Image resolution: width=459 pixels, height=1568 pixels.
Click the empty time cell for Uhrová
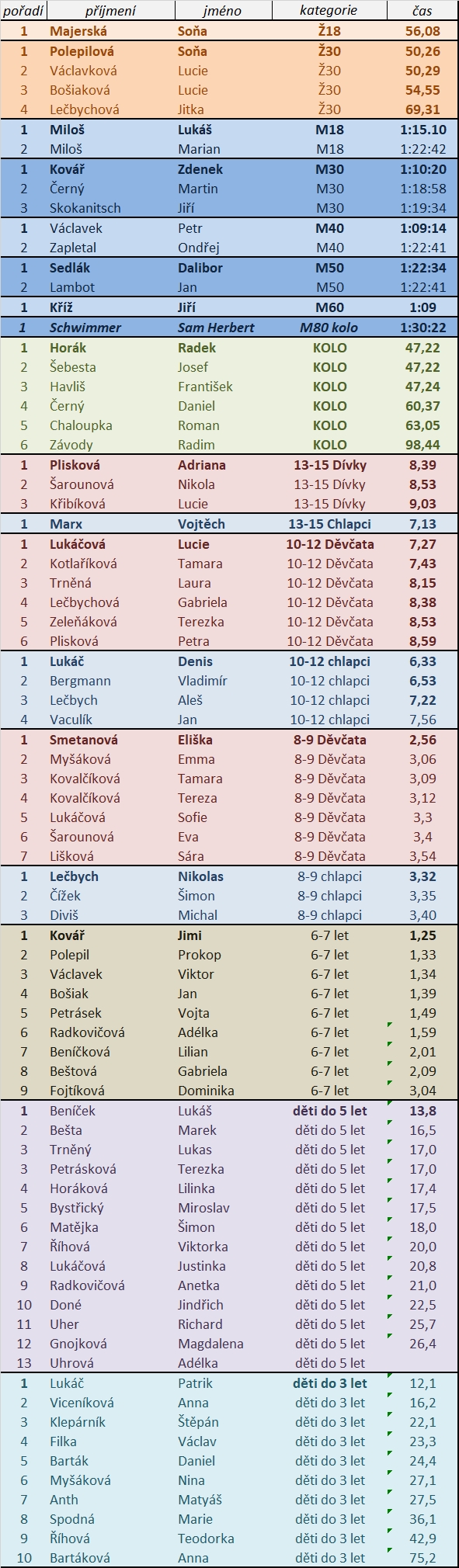point(422,1363)
